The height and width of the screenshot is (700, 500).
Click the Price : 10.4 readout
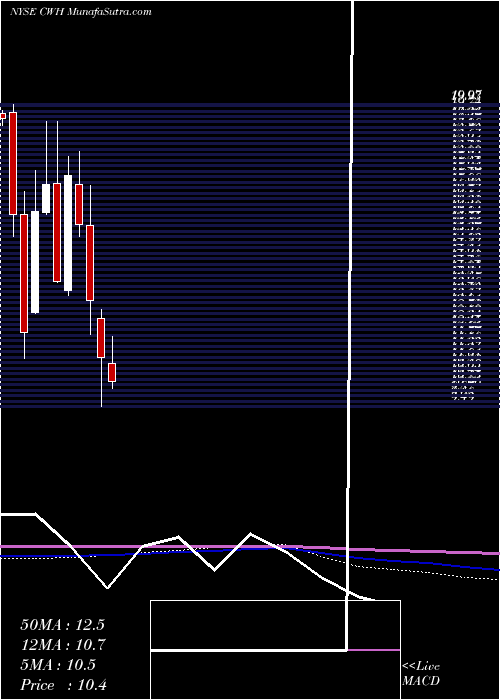click(x=64, y=685)
